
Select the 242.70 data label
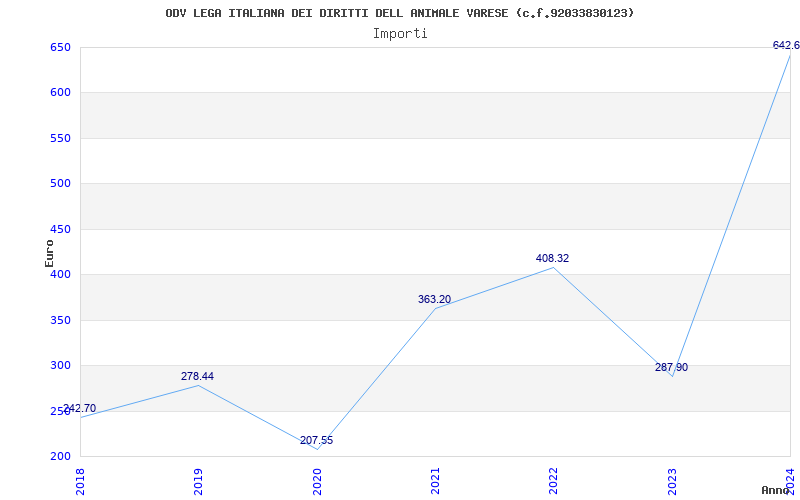click(x=79, y=409)
